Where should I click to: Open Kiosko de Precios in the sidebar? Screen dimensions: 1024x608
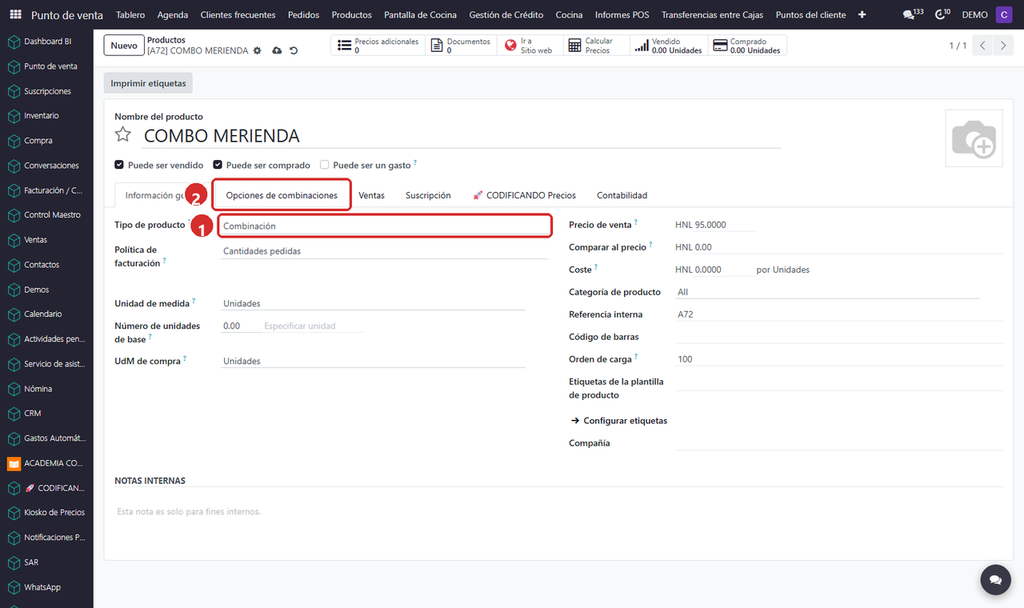[46, 513]
